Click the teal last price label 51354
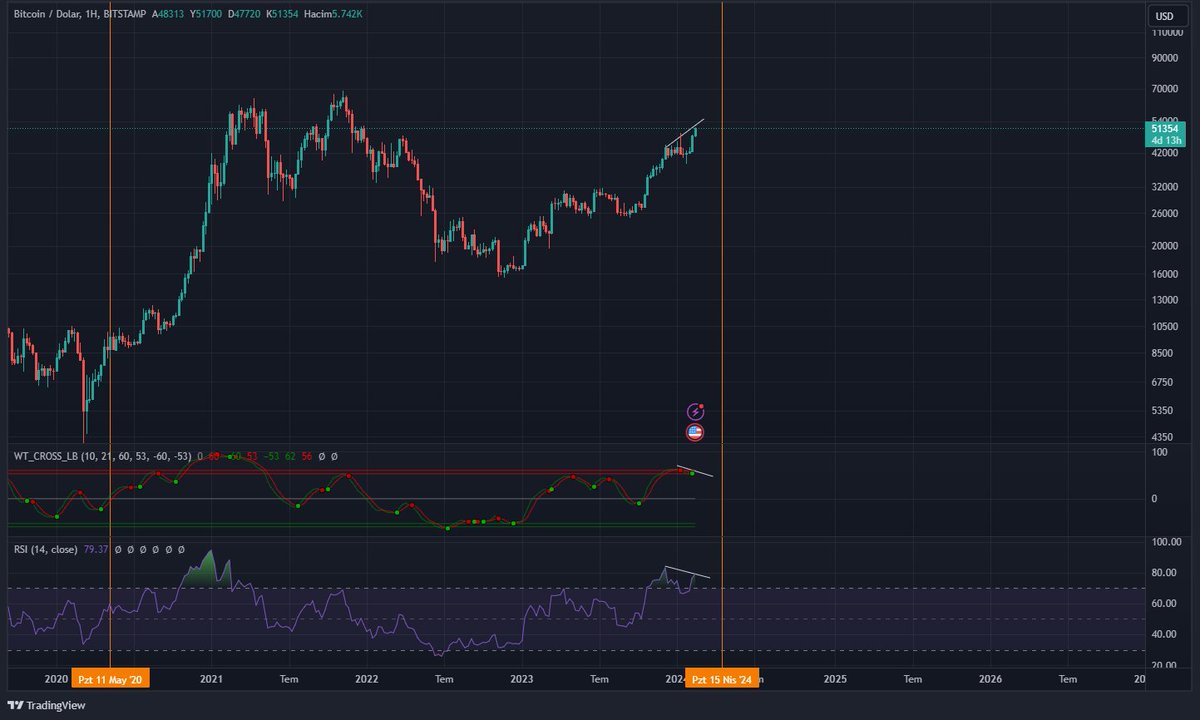This screenshot has height=720, width=1200. click(x=1165, y=129)
